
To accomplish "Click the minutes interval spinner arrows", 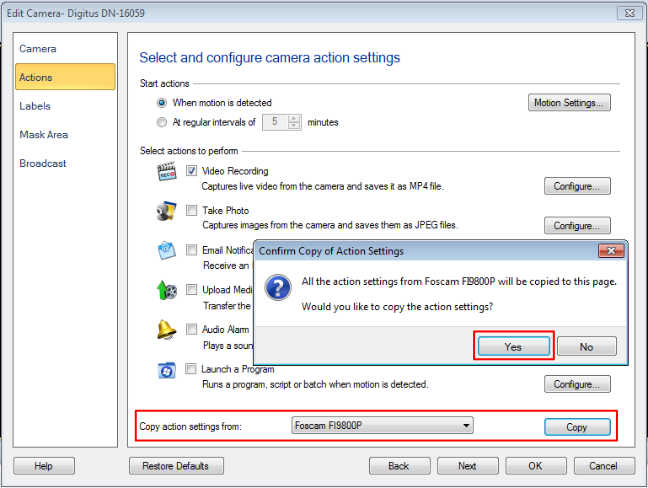I will [x=294, y=122].
